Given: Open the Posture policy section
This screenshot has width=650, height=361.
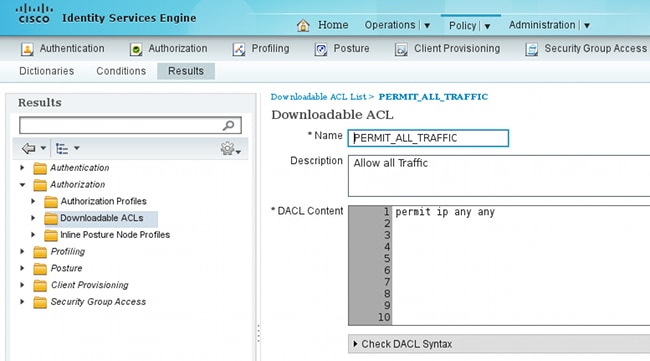Looking at the screenshot, I should (x=351, y=48).
